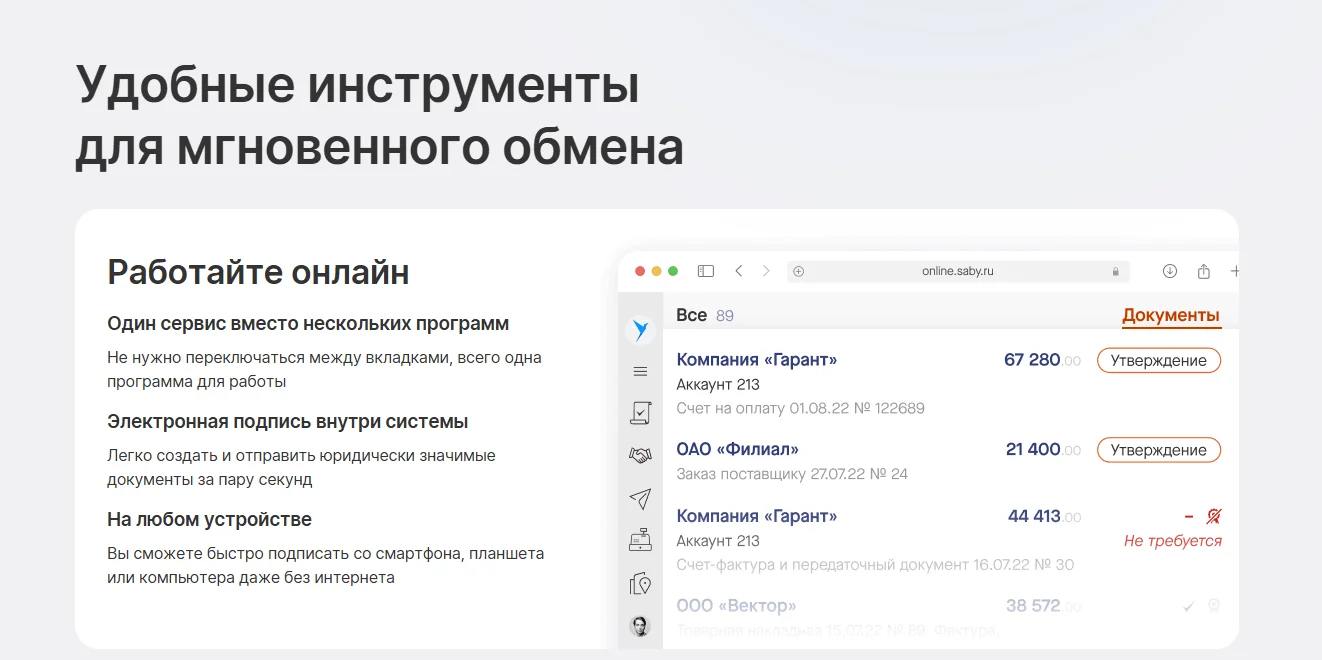The width and height of the screenshot is (1322, 660).
Task: Open Компания «Гарант» with Счет-фактура
Action: pyautogui.click(x=757, y=516)
